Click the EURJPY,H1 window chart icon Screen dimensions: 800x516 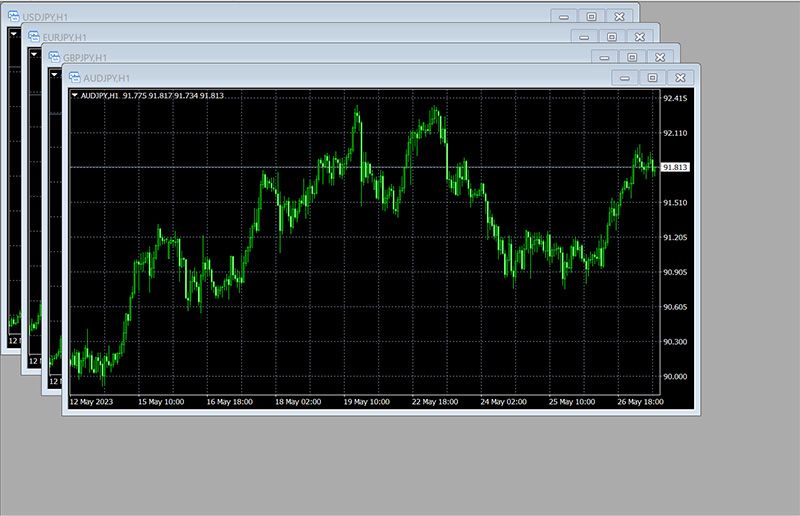[33, 36]
